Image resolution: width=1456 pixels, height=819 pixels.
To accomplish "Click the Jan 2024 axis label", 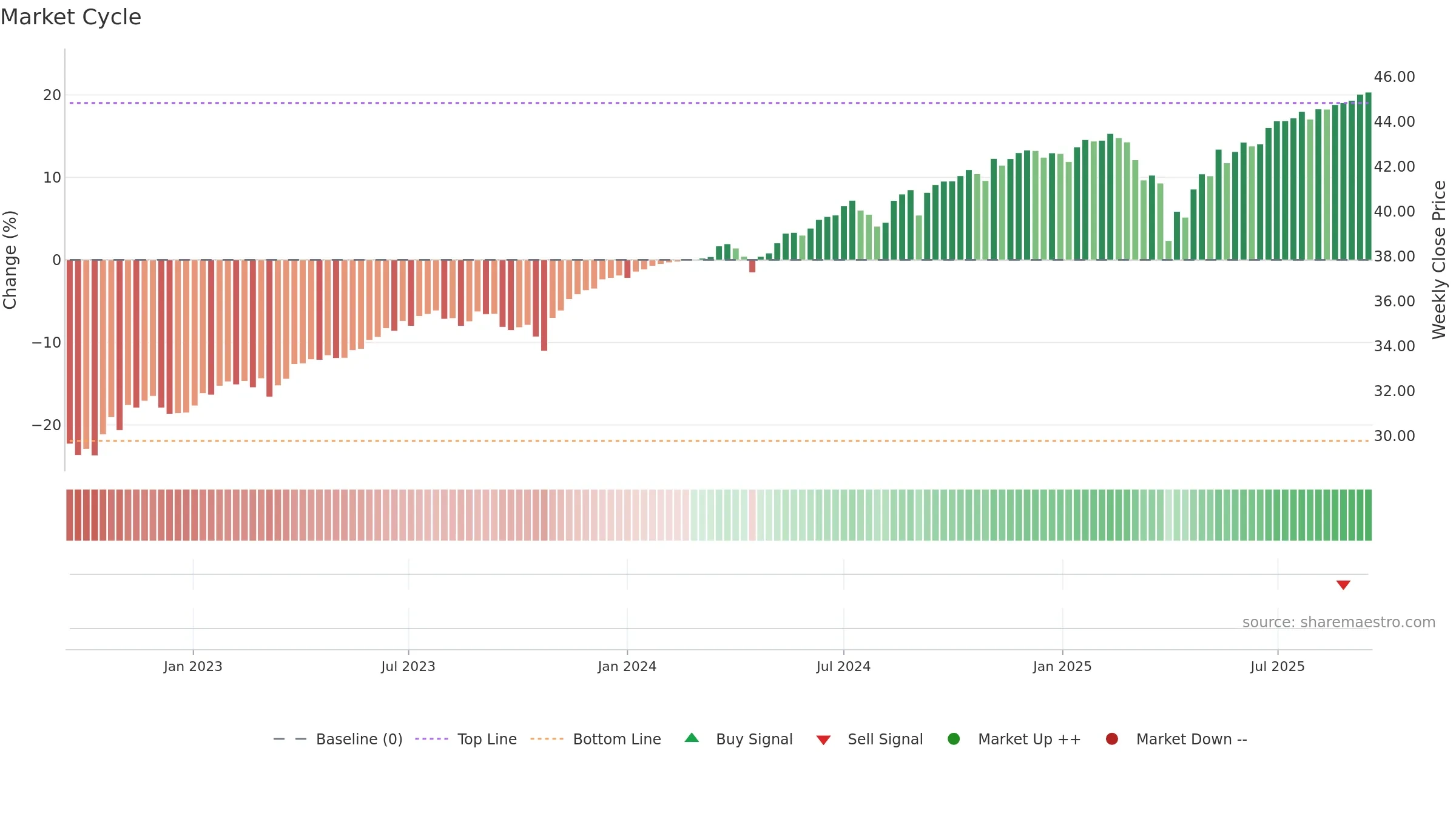I will [627, 667].
